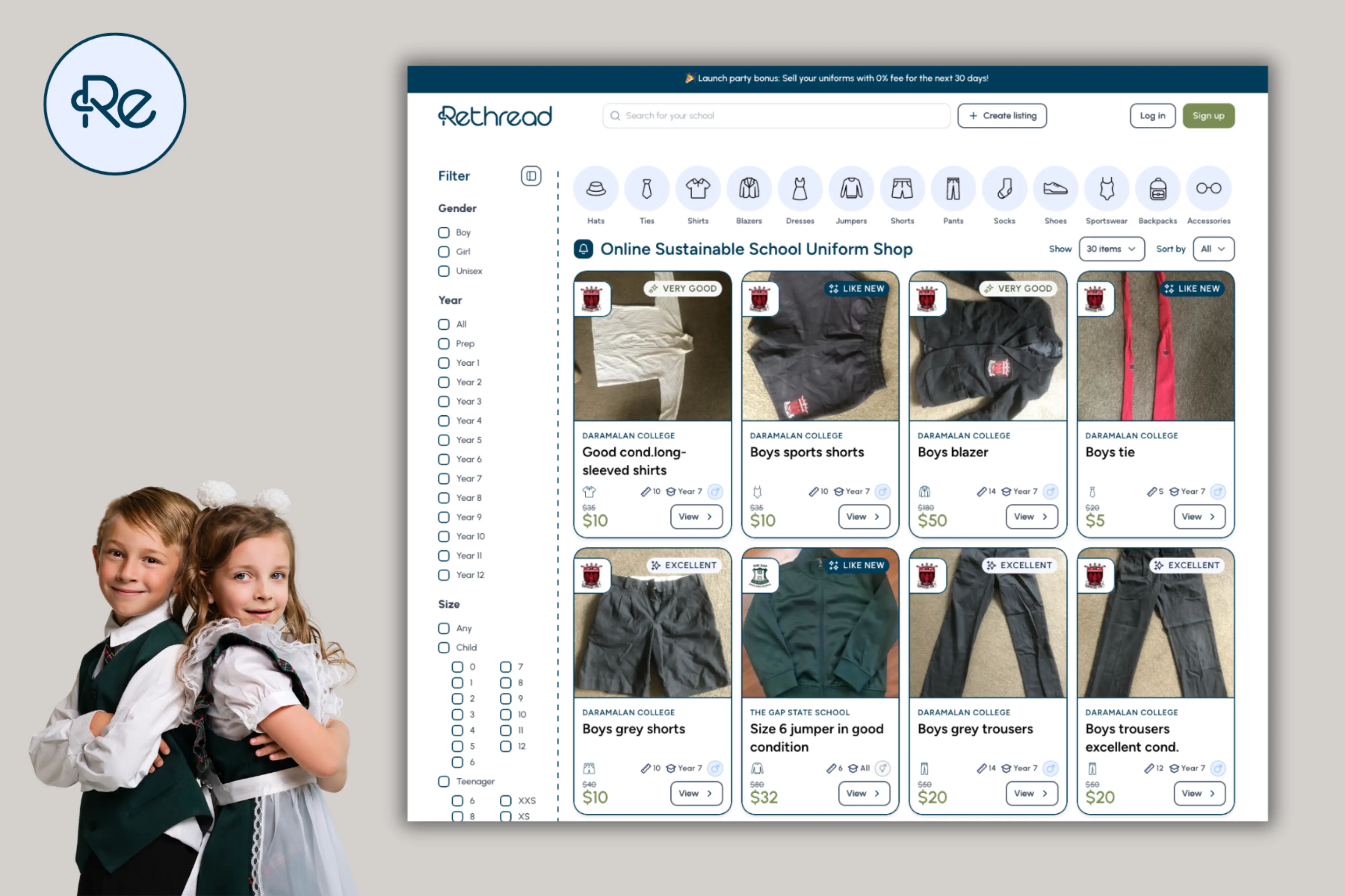This screenshot has width=1345, height=896.
Task: Open the Sort by All dropdown
Action: 1214,249
